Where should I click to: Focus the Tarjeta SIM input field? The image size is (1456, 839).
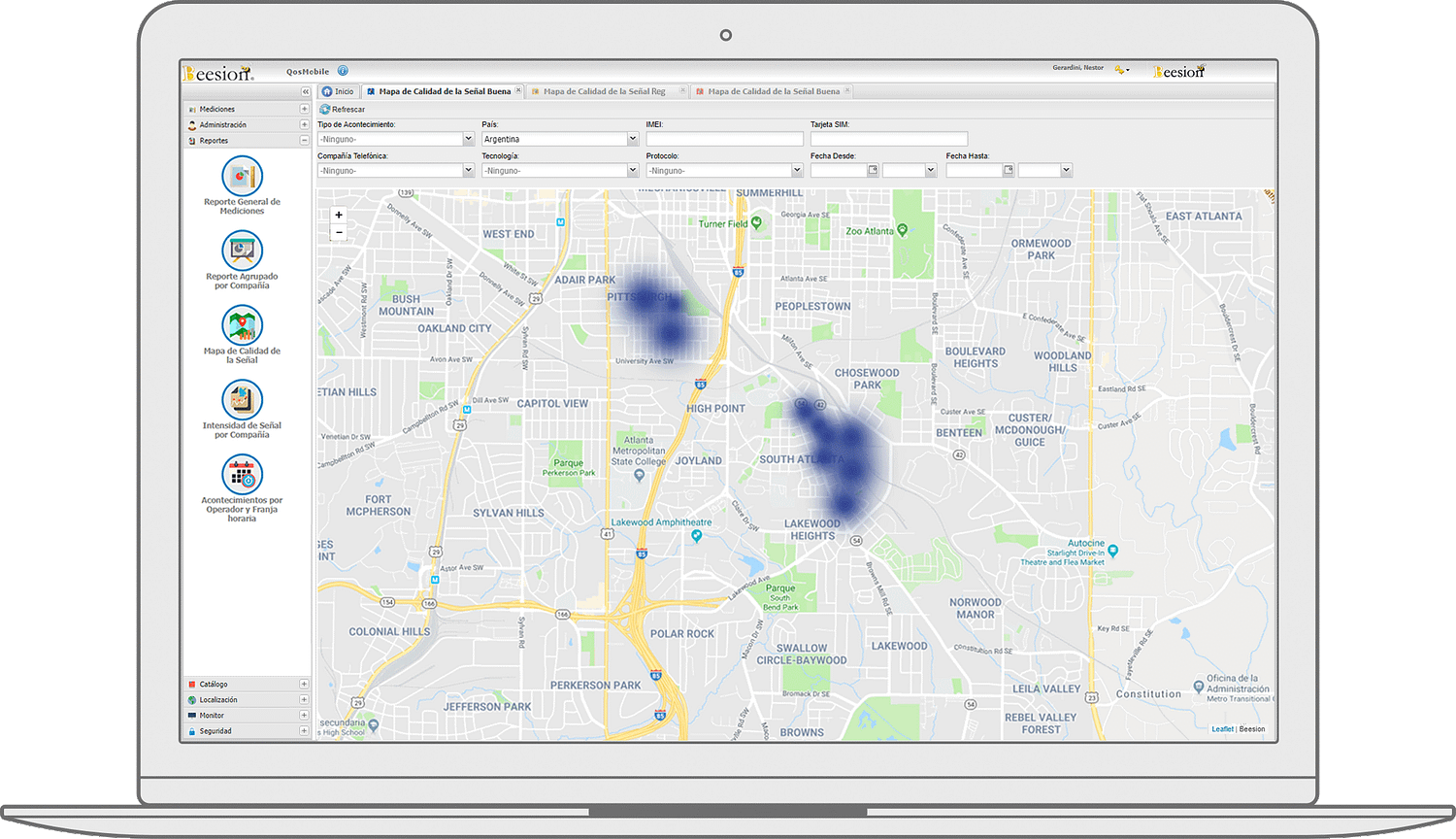[889, 139]
